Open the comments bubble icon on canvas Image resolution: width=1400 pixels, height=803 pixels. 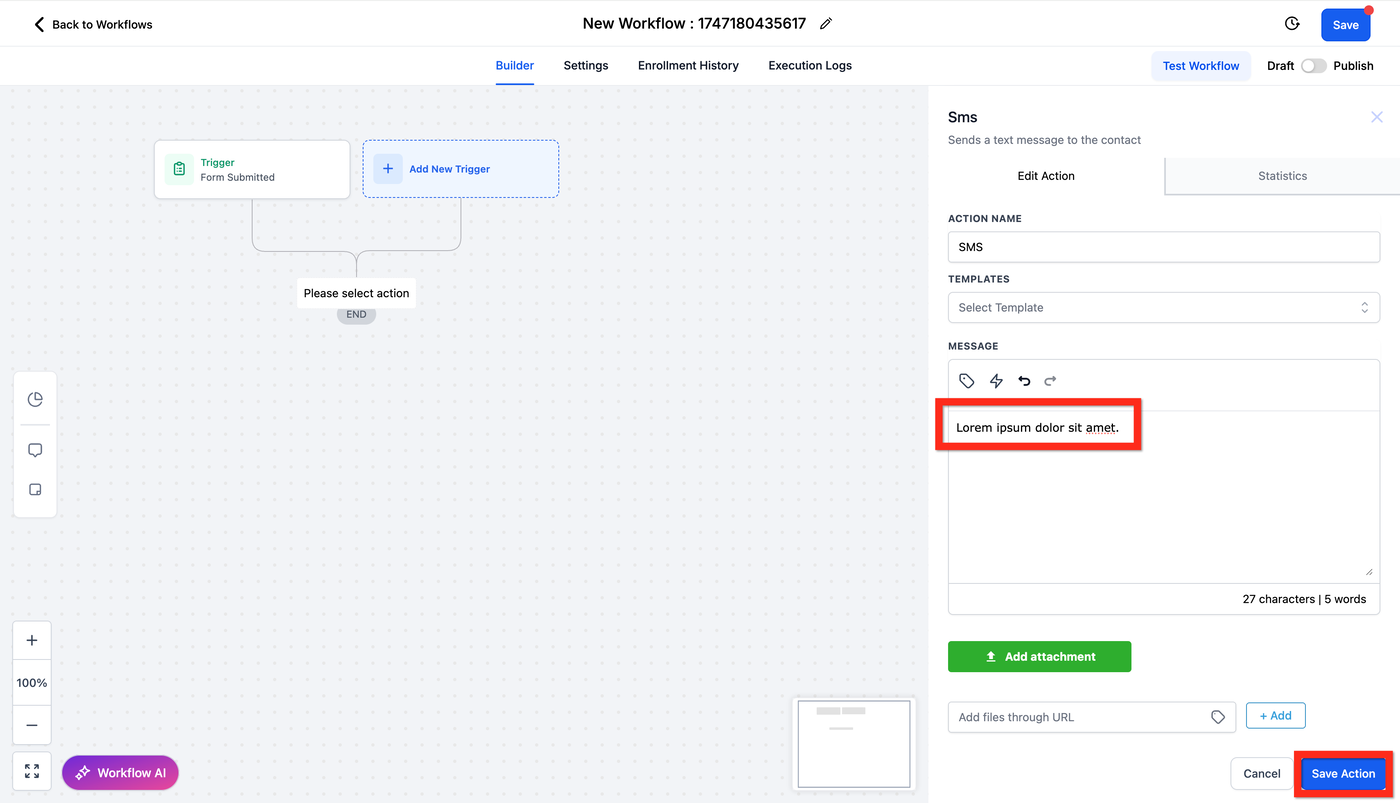(35, 450)
